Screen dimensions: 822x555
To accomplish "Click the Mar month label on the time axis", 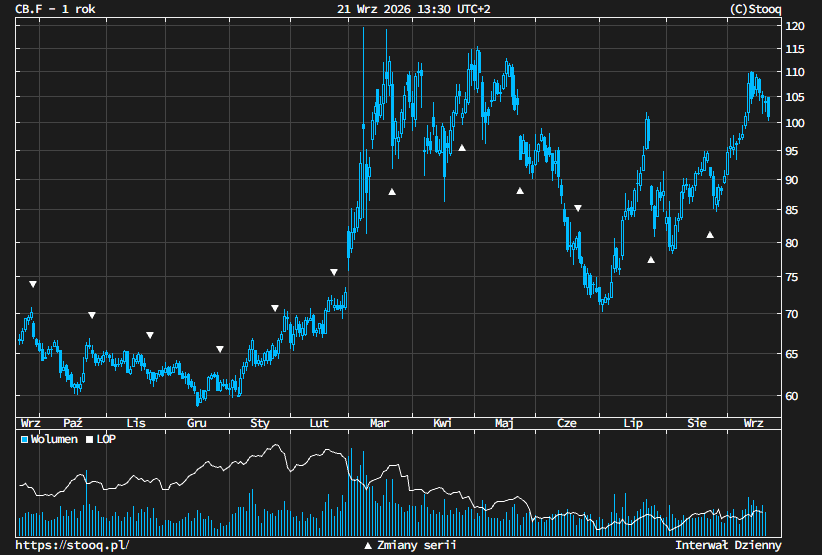I will [x=380, y=423].
